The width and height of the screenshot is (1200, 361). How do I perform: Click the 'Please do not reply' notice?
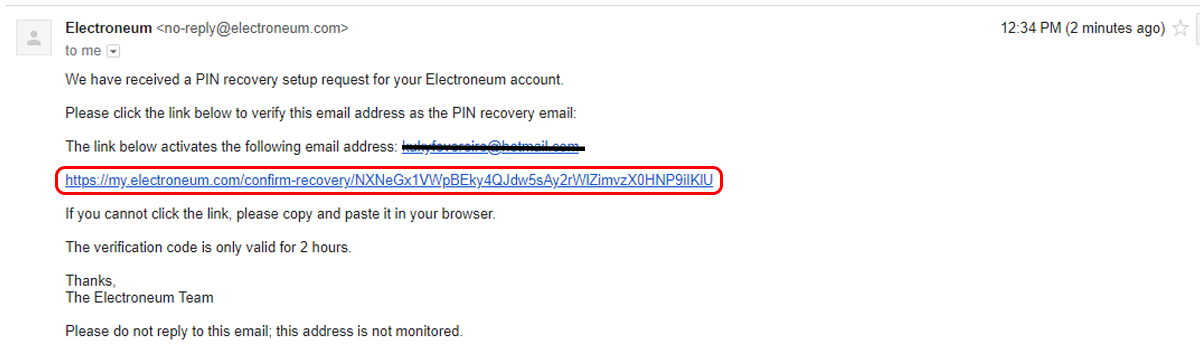(264, 331)
